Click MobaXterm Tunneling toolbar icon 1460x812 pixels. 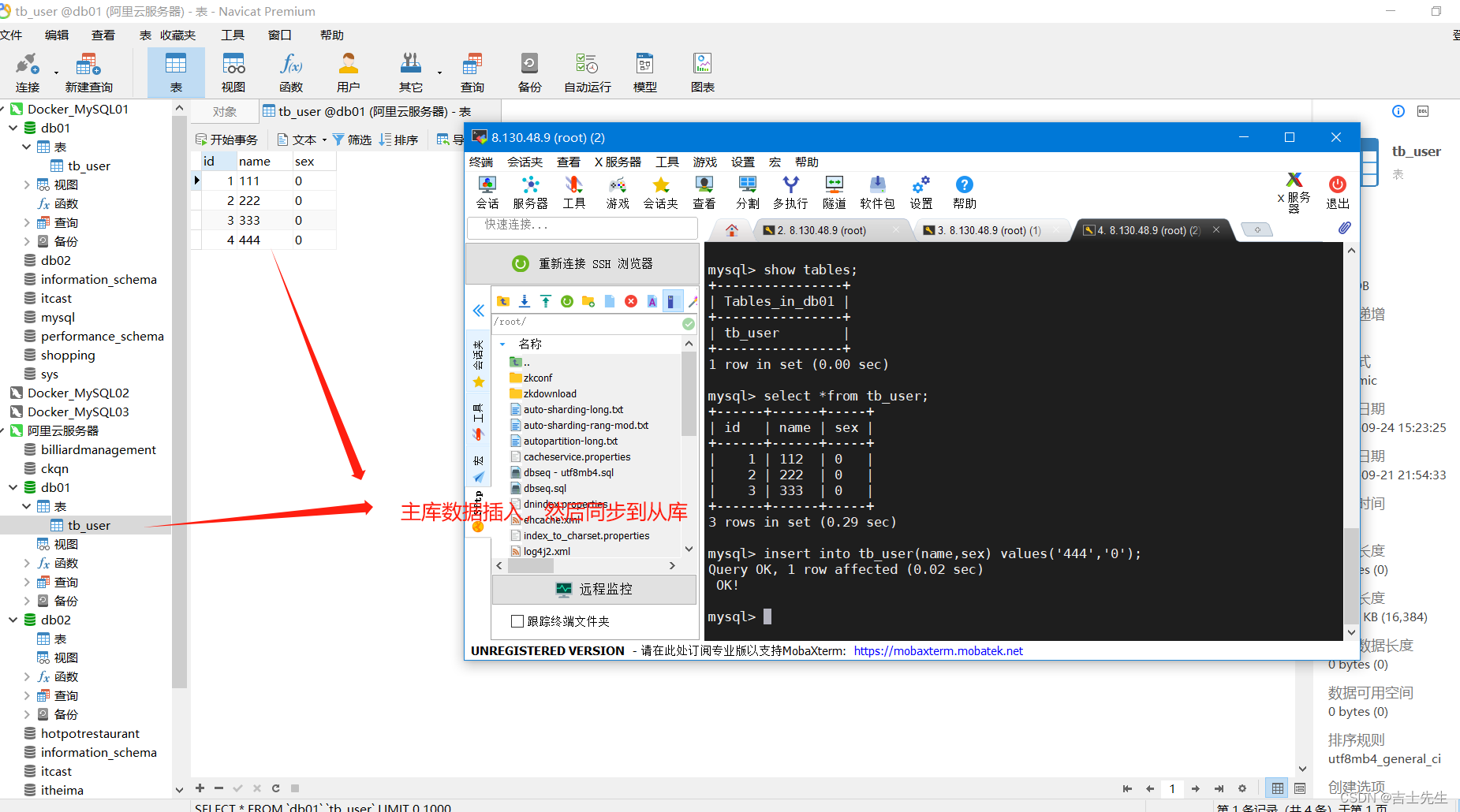(834, 192)
